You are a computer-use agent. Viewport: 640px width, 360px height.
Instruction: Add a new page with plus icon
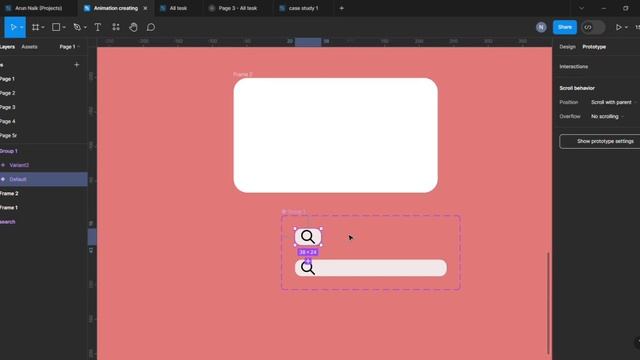coord(77,65)
